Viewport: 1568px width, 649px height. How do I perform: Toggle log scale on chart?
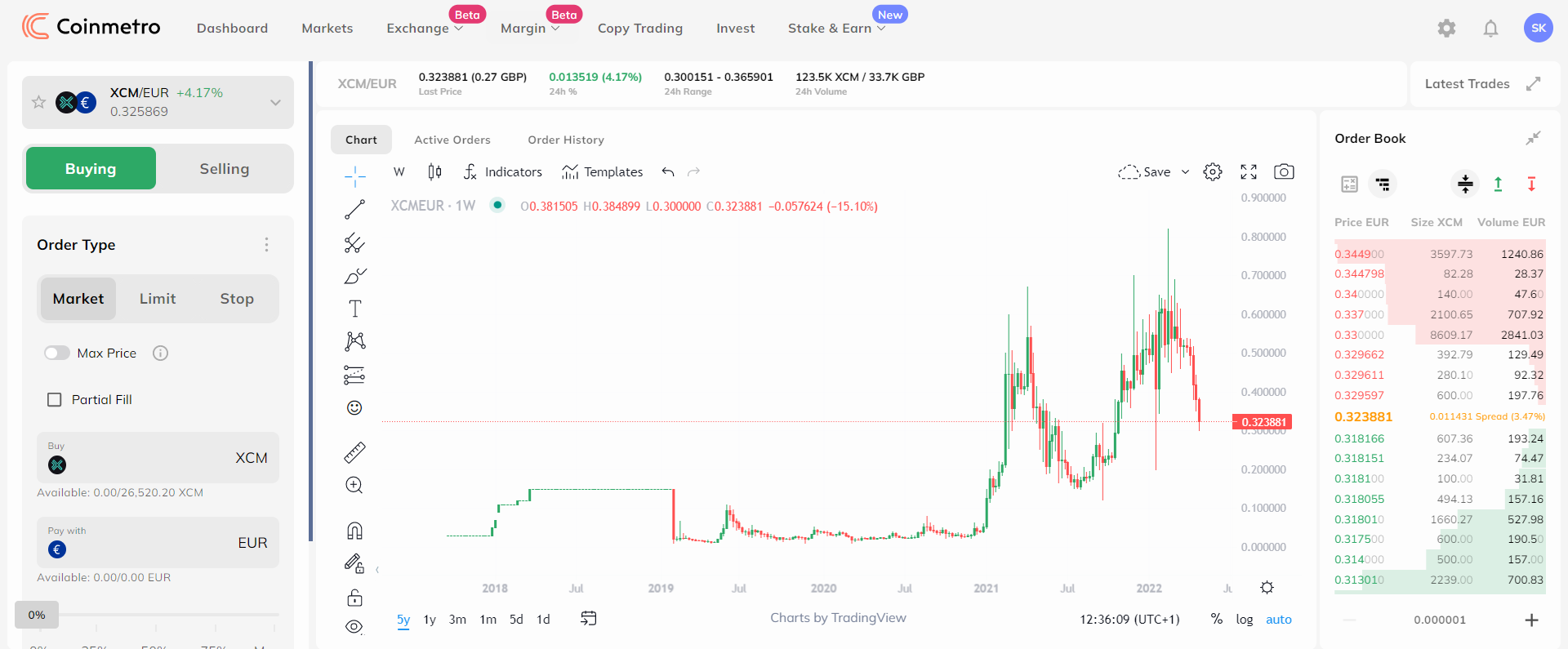click(1245, 619)
